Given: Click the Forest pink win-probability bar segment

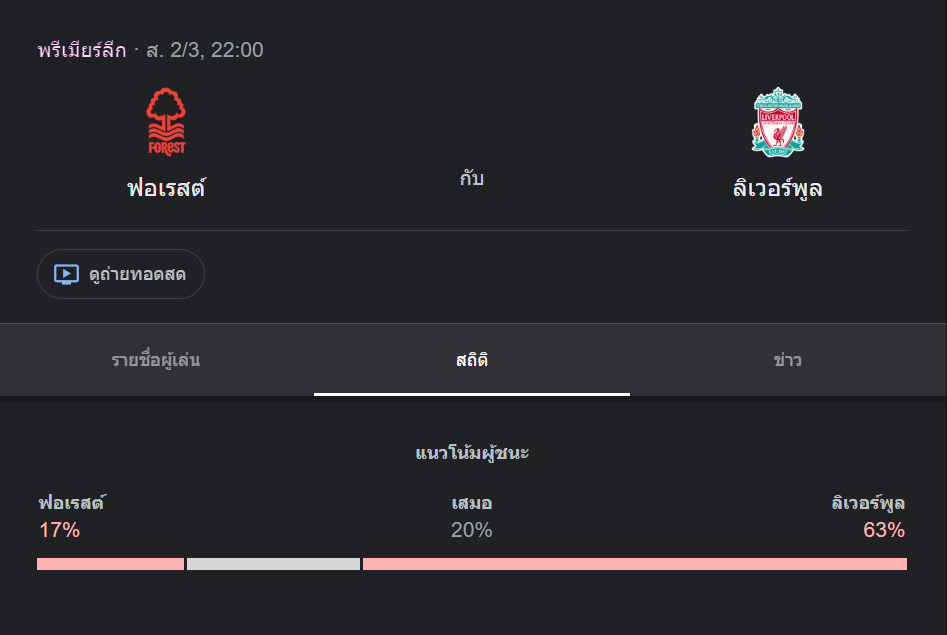Looking at the screenshot, I should click(110, 564).
